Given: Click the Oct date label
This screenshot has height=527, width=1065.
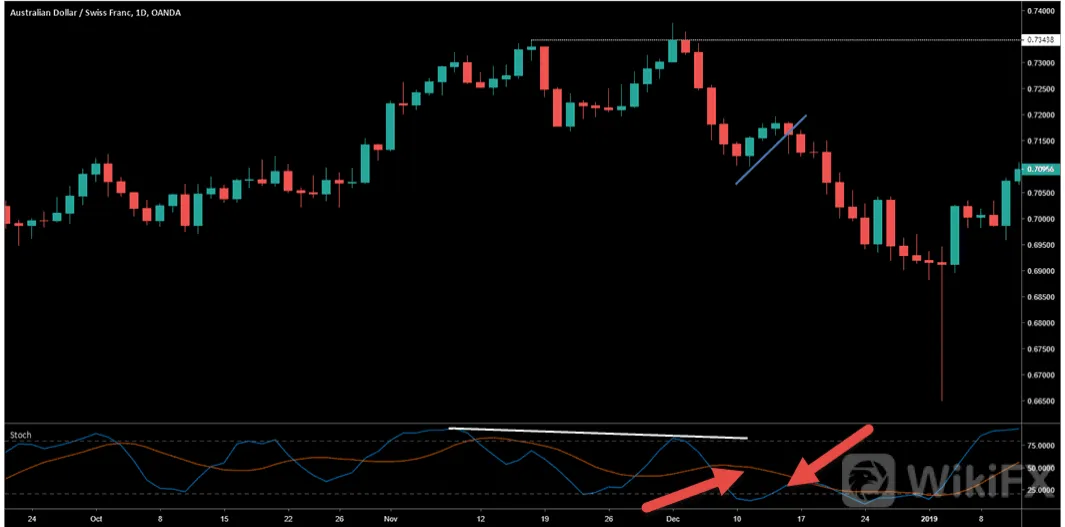Looking at the screenshot, I should tap(96, 517).
